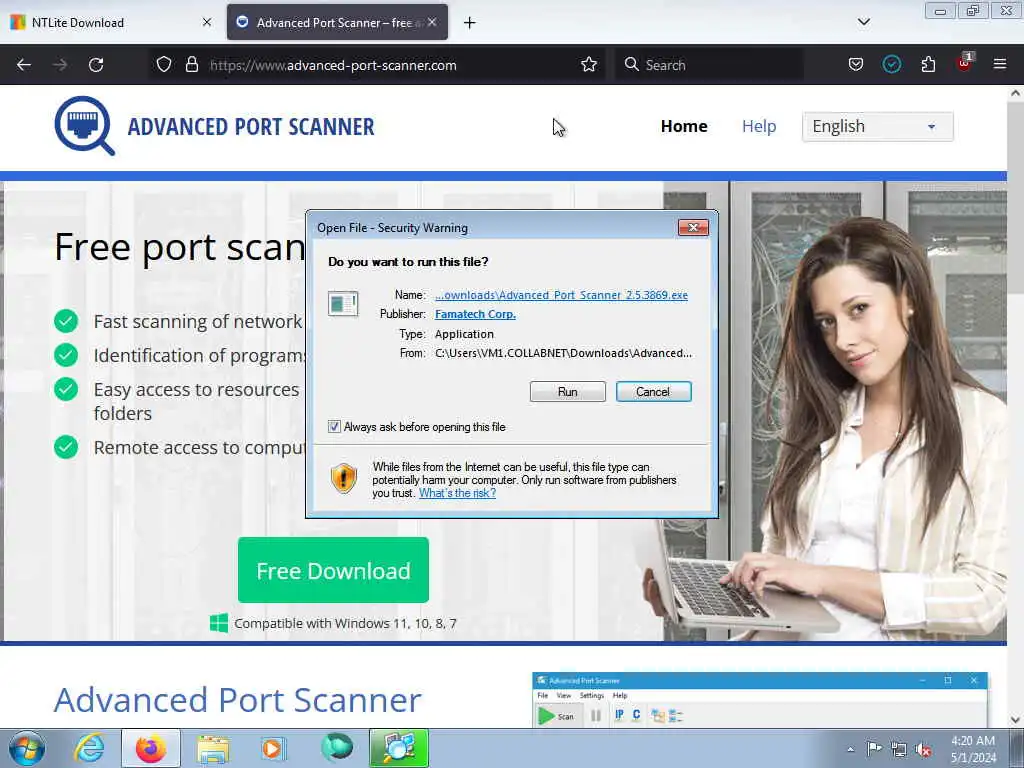Click the green network magnifier taskbar icon
The width and height of the screenshot is (1024, 768).
point(399,748)
